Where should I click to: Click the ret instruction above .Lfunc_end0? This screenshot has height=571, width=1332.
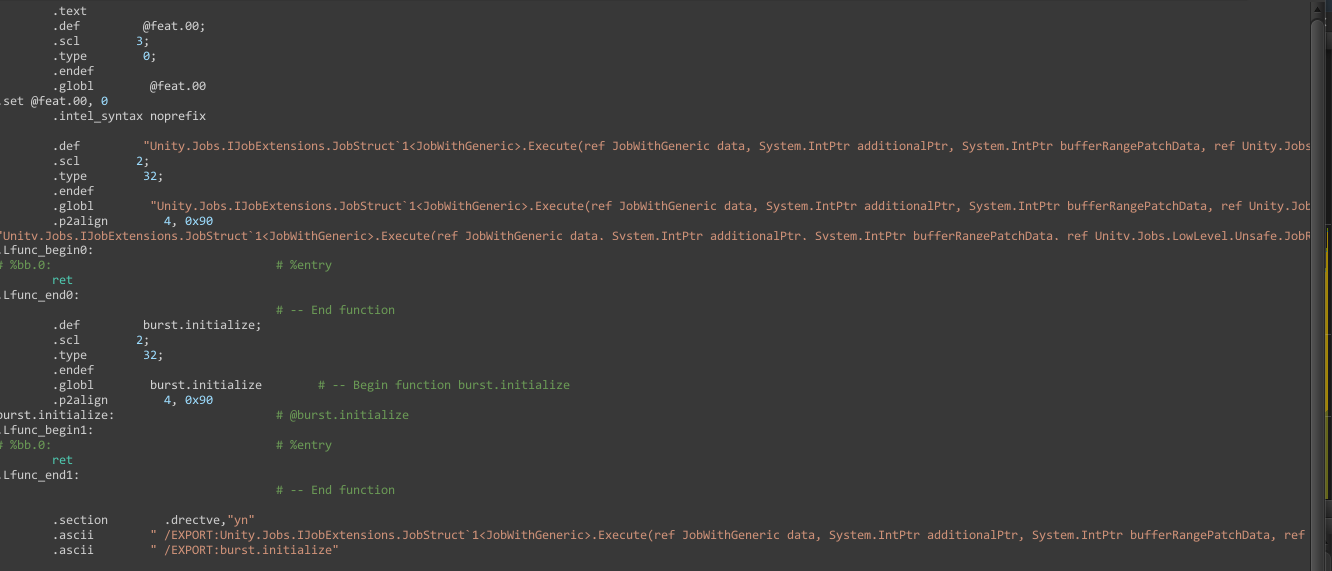click(63, 280)
